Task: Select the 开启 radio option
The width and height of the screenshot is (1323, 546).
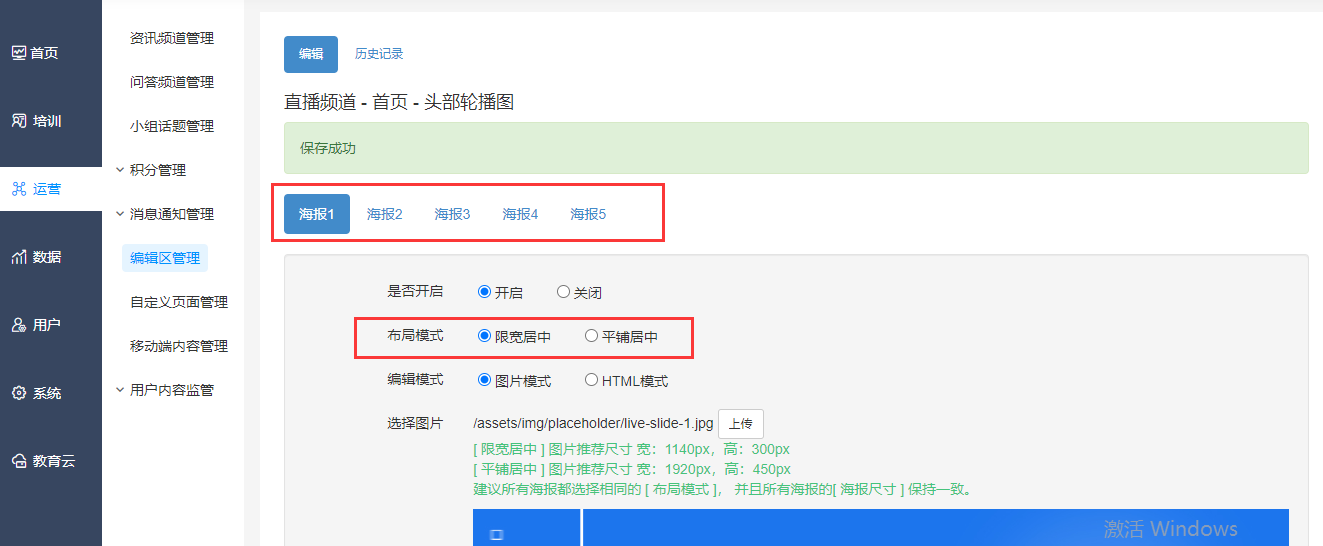Action: click(x=484, y=292)
